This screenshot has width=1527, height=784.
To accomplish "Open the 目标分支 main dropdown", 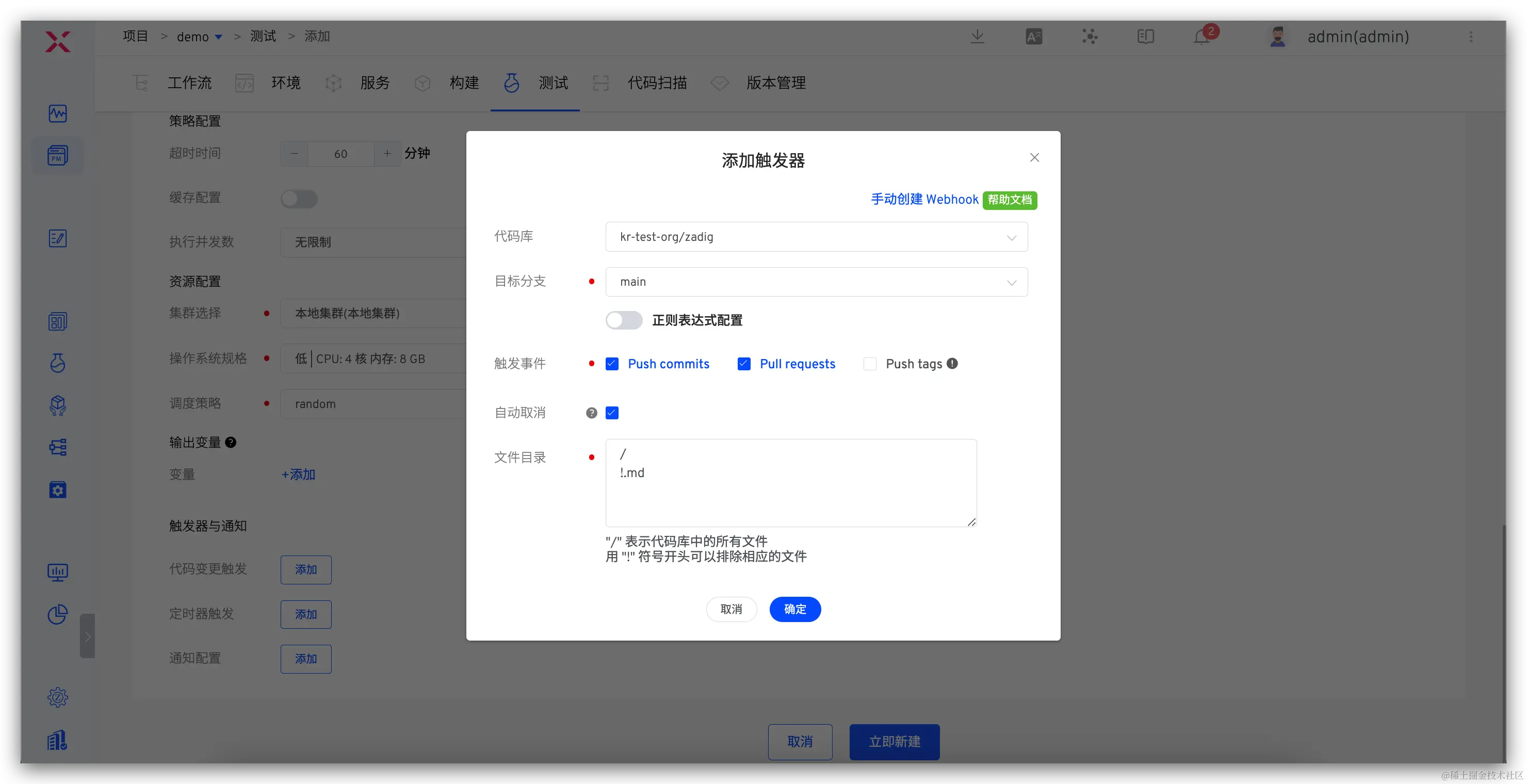I will [816, 282].
